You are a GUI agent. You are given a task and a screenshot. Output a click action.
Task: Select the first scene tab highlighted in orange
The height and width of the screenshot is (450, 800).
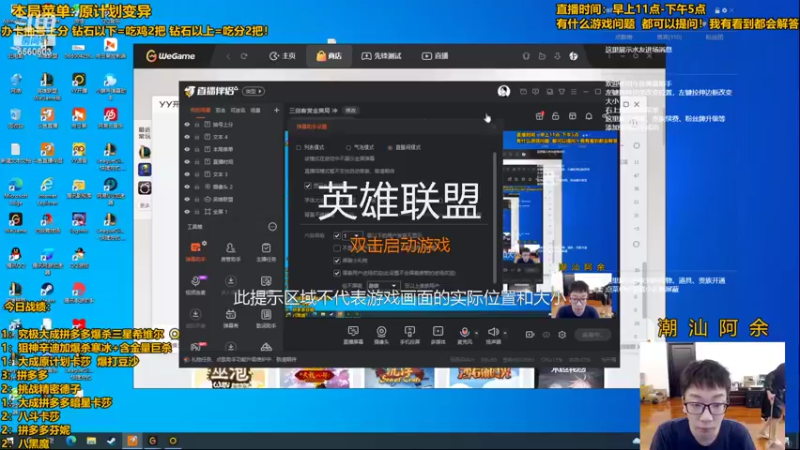[200, 110]
